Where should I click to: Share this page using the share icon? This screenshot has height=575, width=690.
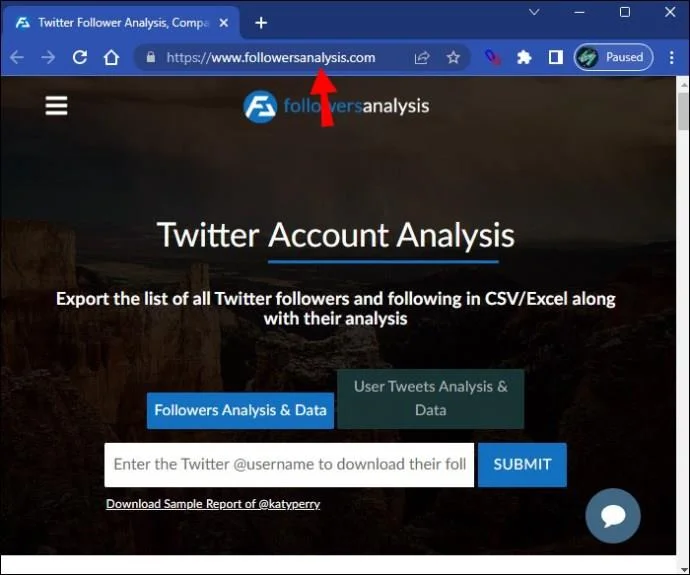coord(422,57)
